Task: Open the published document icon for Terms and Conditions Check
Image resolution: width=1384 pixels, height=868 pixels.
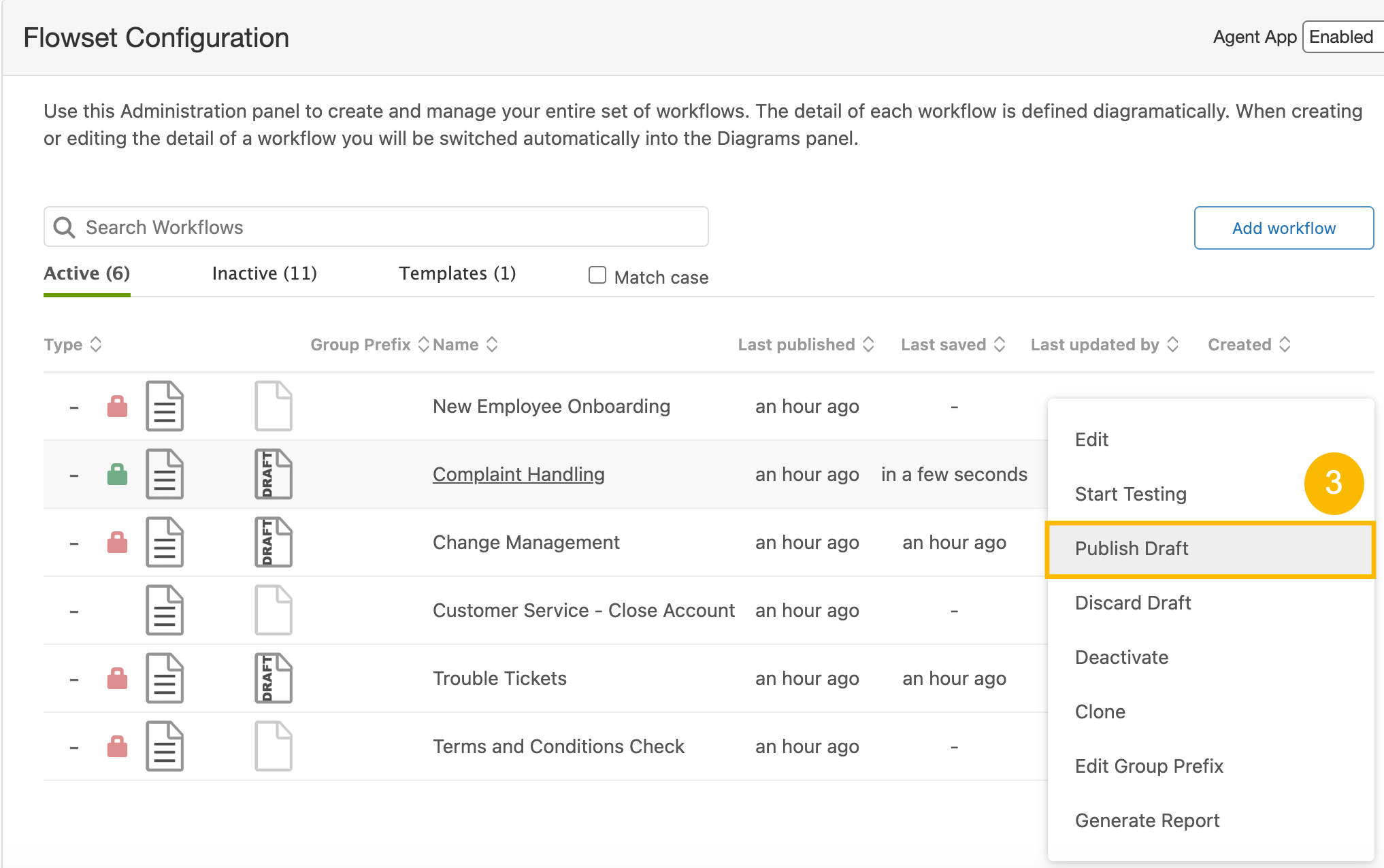Action: tap(165, 746)
